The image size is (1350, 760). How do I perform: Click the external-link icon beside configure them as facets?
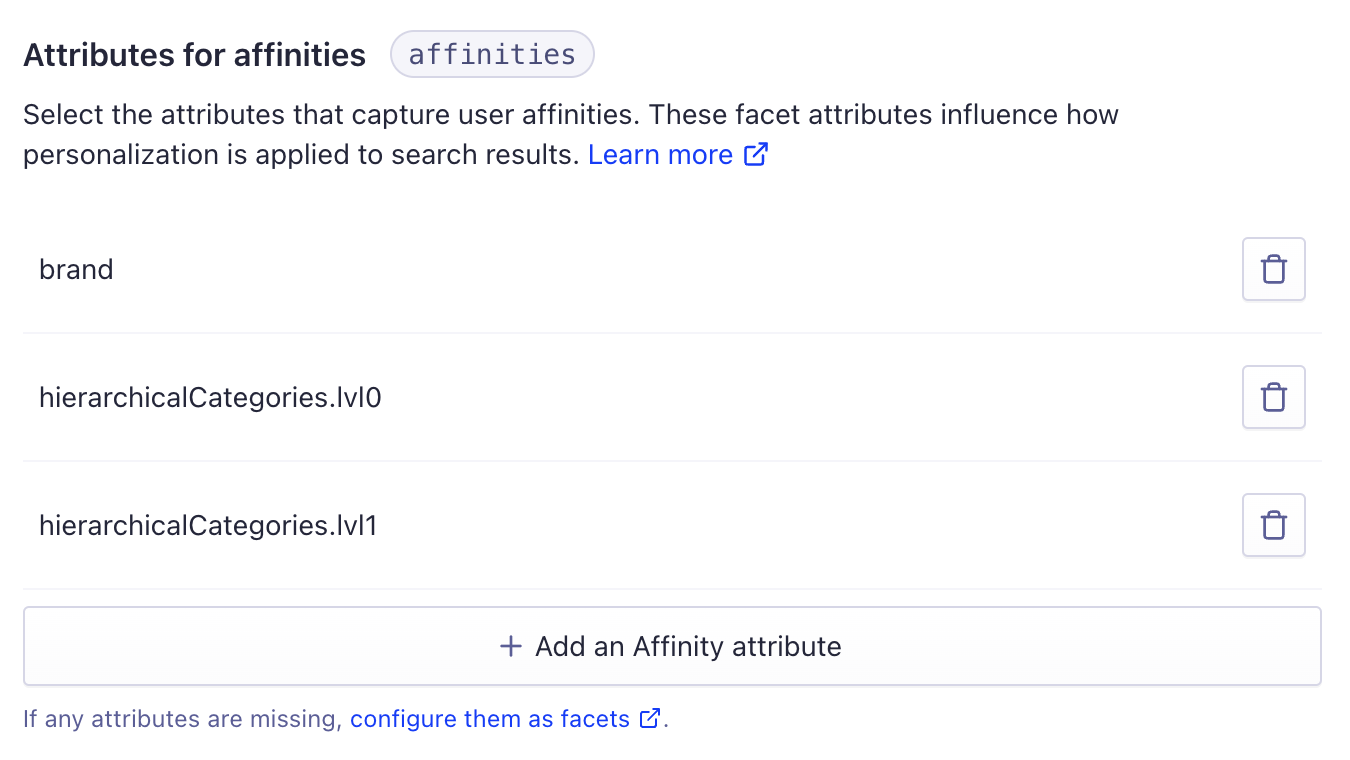[x=651, y=718]
